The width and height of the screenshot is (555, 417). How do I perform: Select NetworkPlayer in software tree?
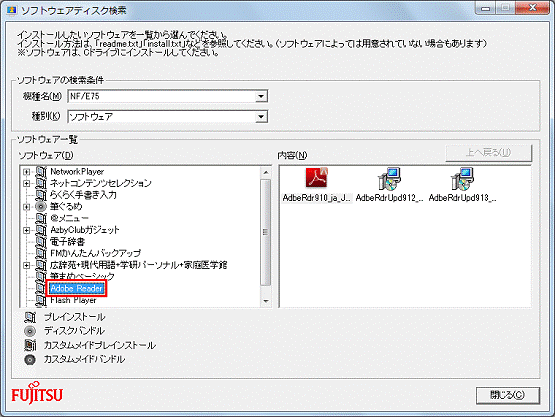click(77, 172)
